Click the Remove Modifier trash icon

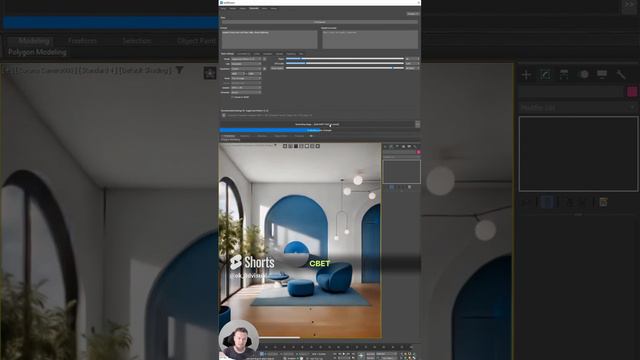(x=583, y=202)
